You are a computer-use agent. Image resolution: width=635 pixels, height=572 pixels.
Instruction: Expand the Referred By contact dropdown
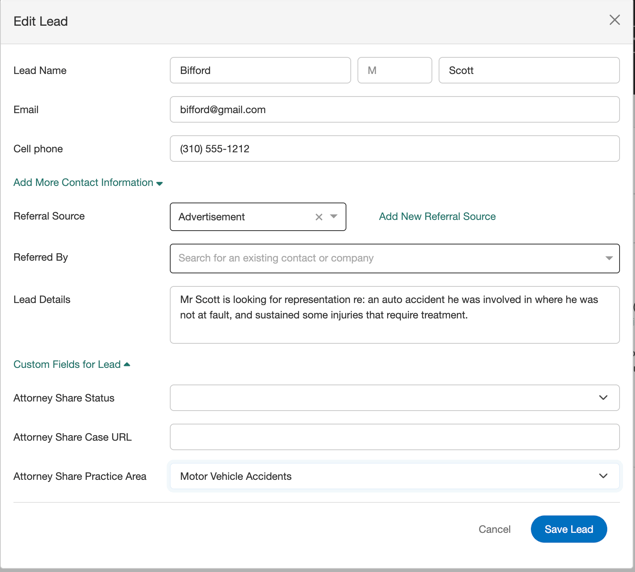coord(608,258)
